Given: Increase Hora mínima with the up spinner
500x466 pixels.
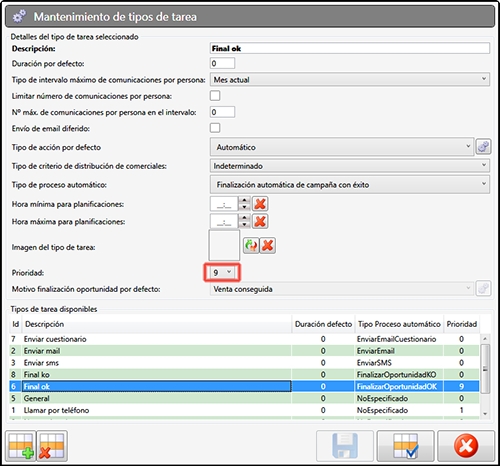Looking at the screenshot, I should pos(245,200).
